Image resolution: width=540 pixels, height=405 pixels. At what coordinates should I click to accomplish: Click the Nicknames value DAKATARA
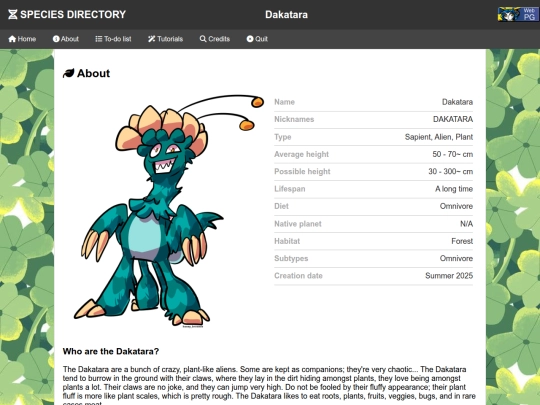(x=453, y=119)
